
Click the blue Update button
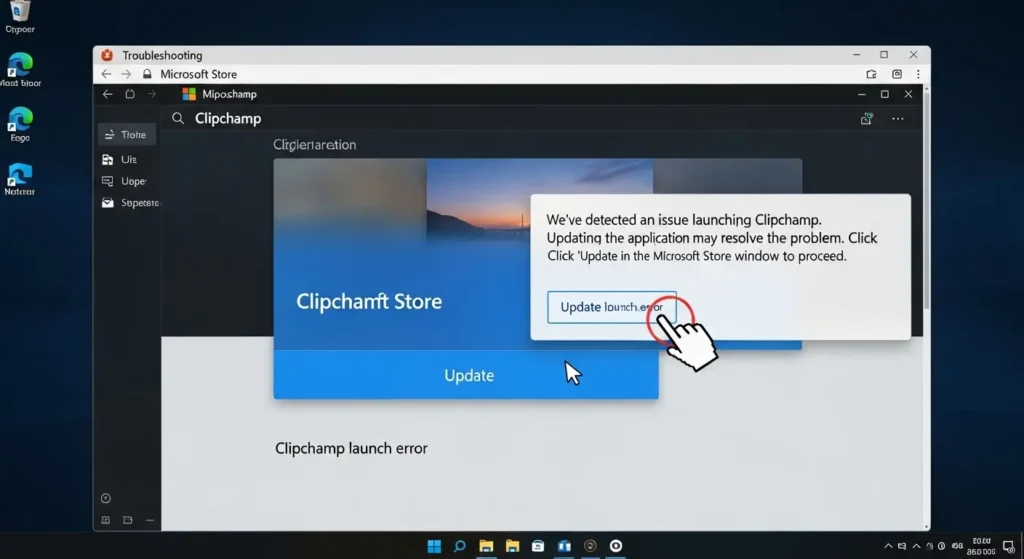(x=466, y=375)
